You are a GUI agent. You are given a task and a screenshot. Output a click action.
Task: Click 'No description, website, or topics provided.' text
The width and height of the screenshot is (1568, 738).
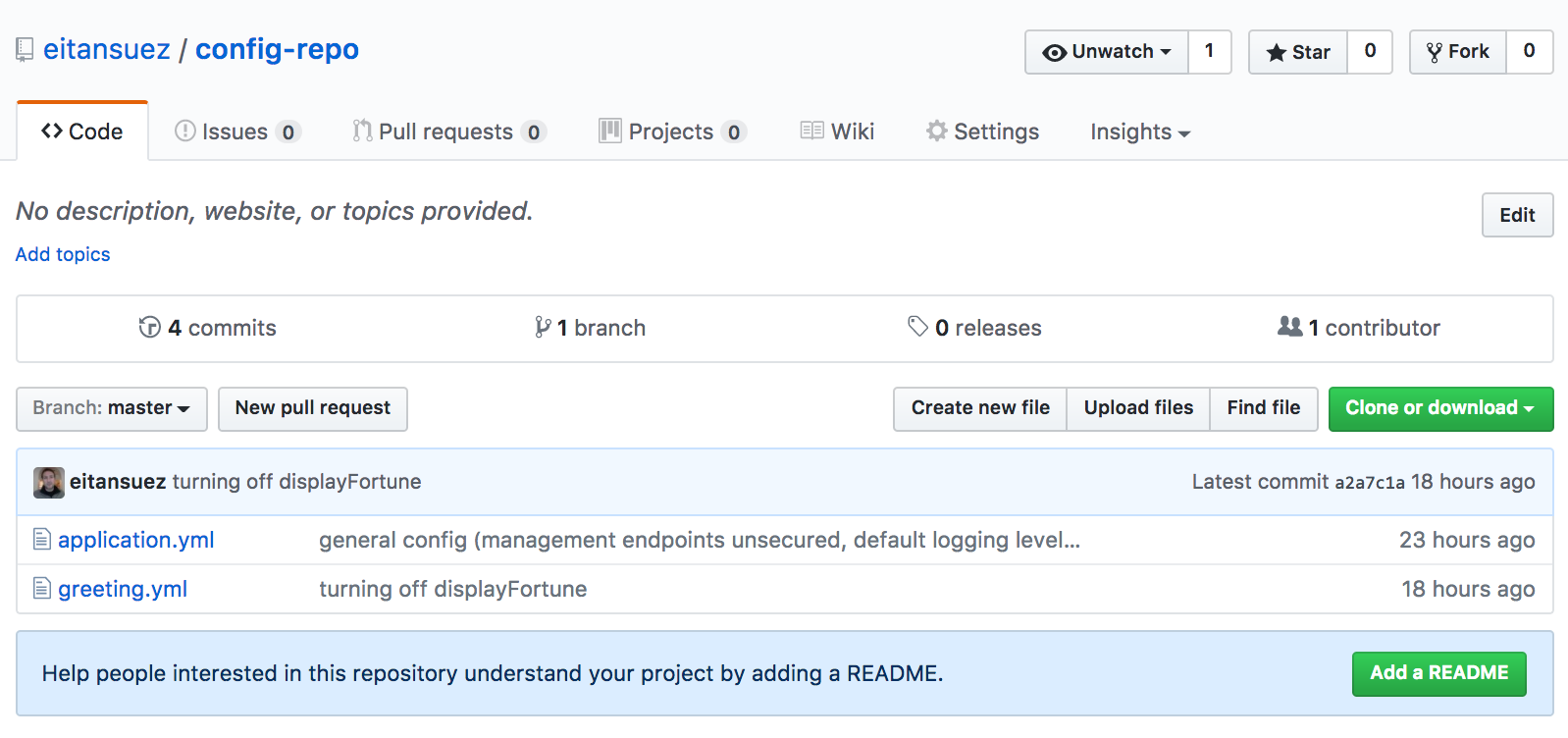point(275,211)
